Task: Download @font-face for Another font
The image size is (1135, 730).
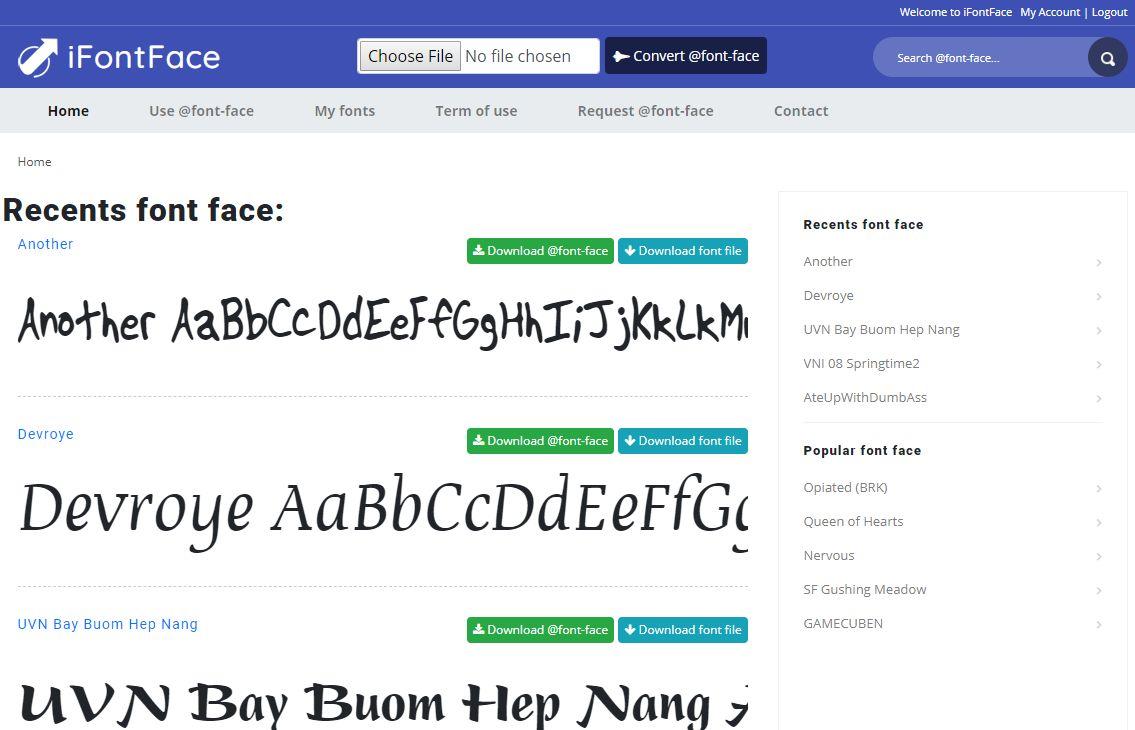Action: click(540, 251)
